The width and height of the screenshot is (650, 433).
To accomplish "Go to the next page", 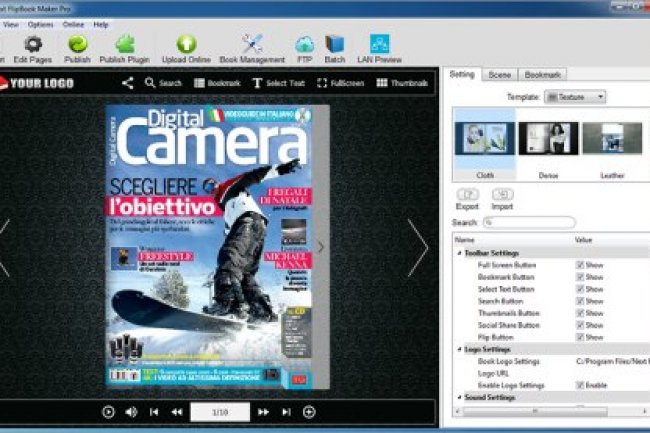I will (263, 412).
